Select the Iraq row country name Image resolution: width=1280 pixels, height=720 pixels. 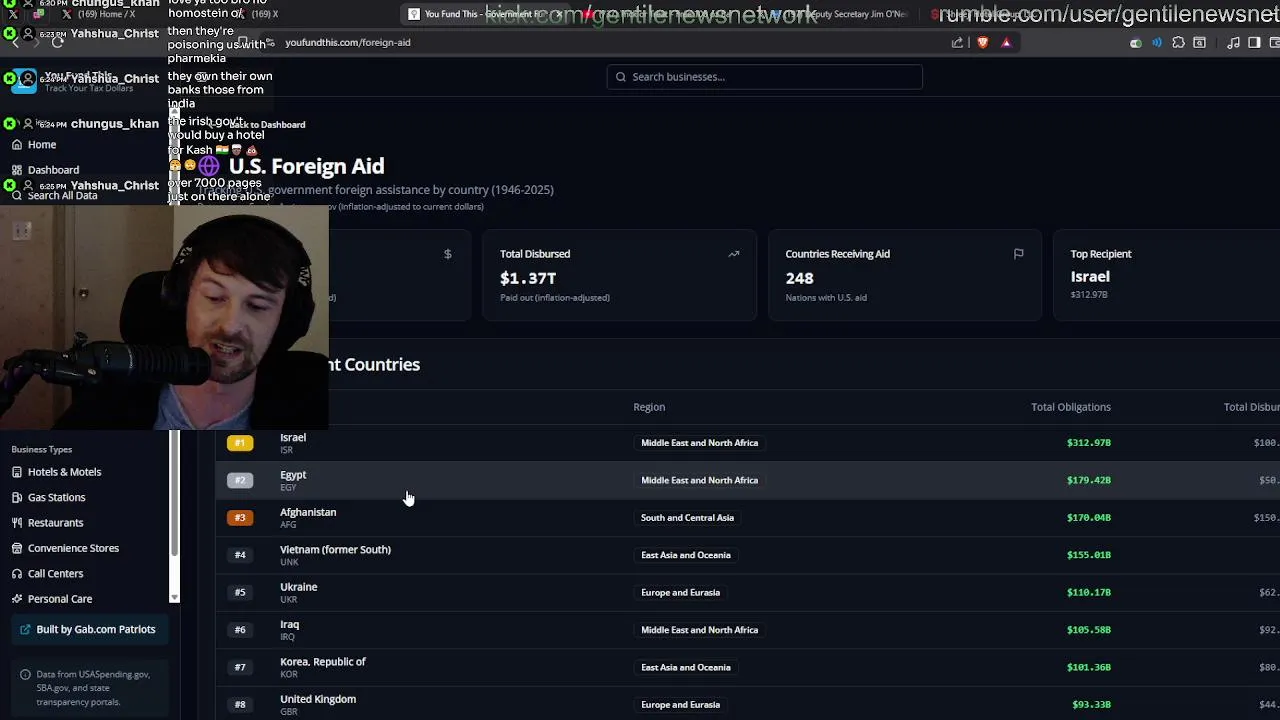point(289,625)
